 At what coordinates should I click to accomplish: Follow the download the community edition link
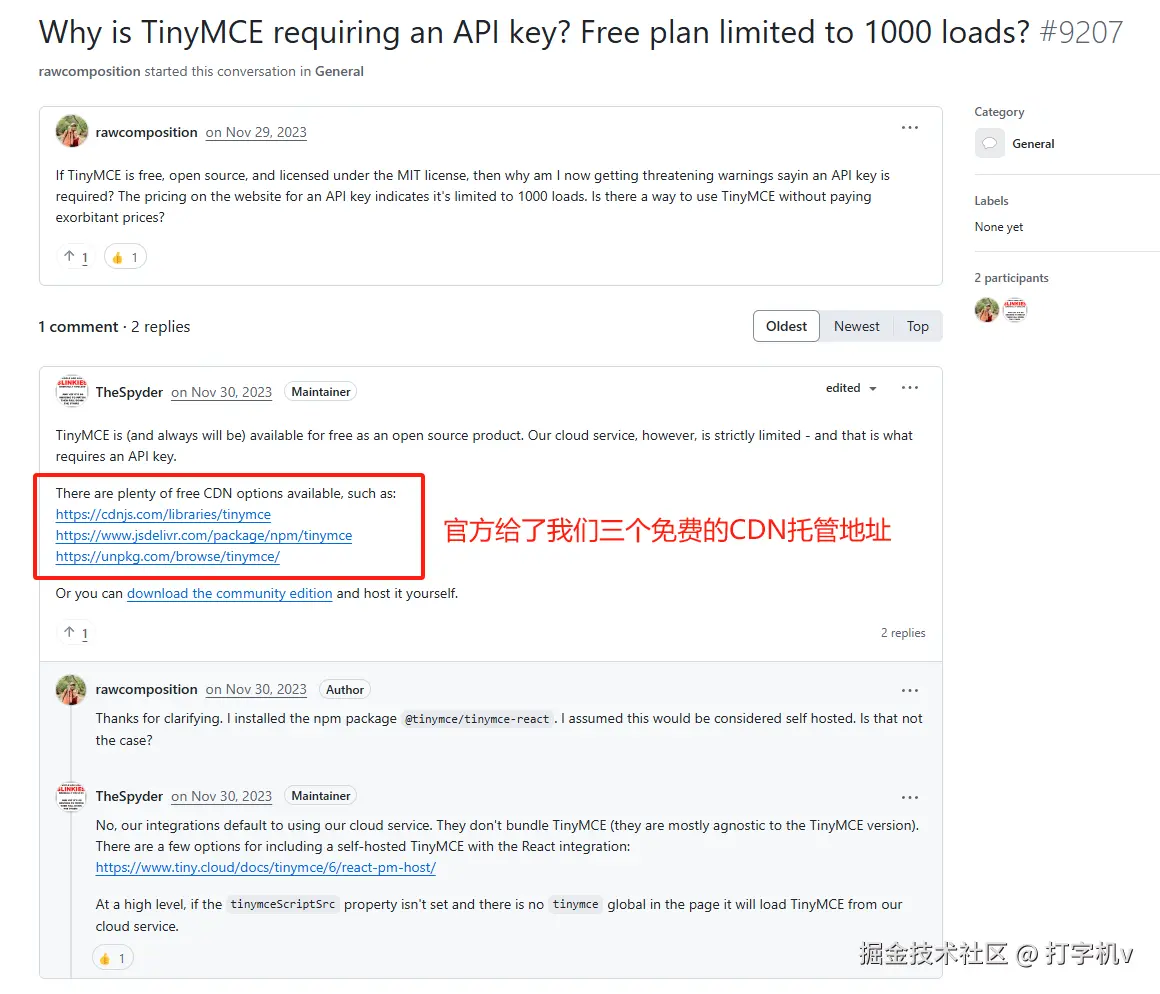229,593
